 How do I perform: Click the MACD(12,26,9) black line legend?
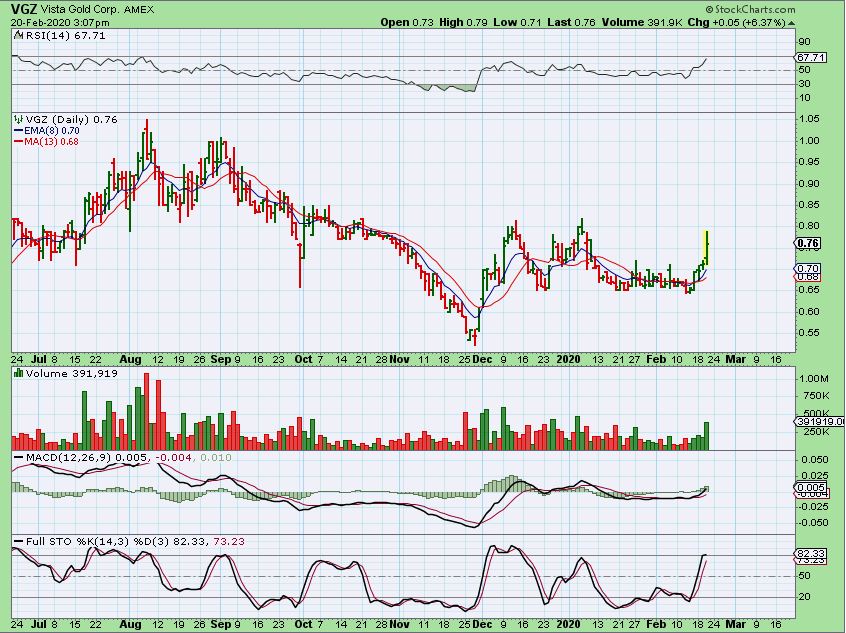[x=19, y=458]
